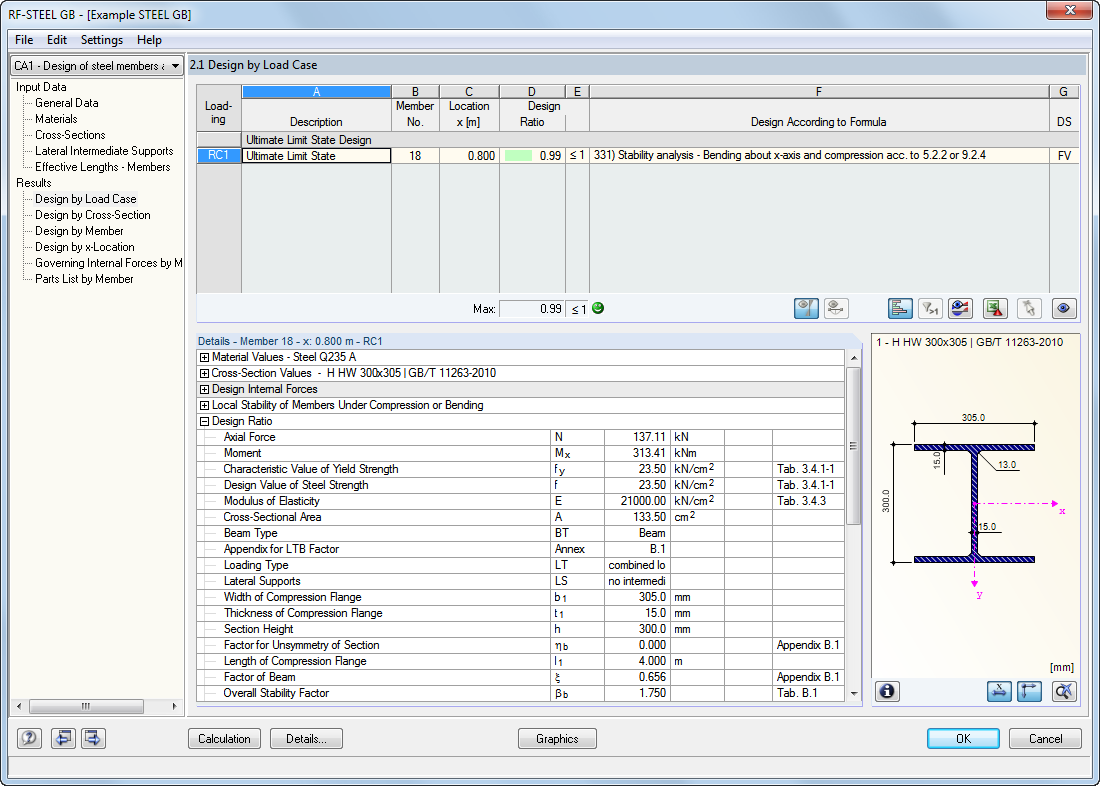Select Design by Load Case result

tap(86, 199)
